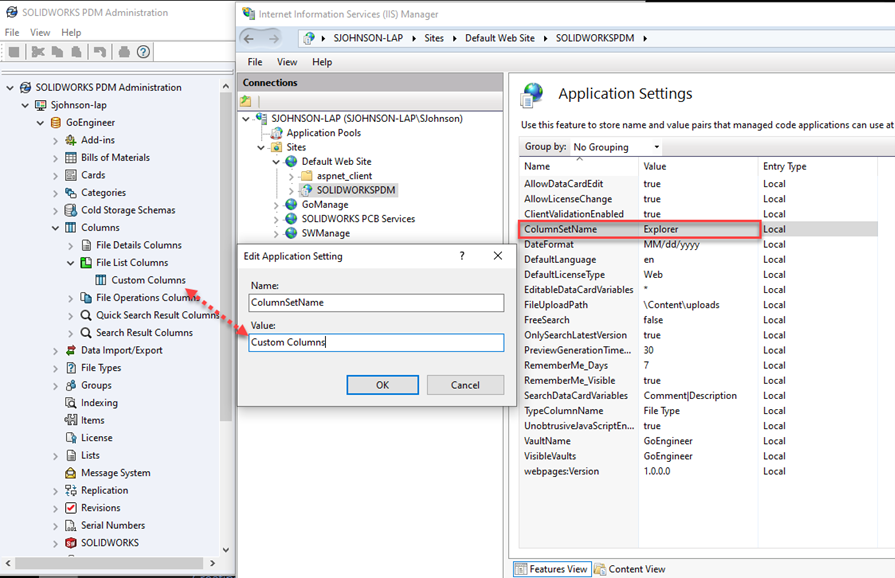Image resolution: width=895 pixels, height=578 pixels.
Task: Expand the File Details Columns node
Action: [71, 245]
